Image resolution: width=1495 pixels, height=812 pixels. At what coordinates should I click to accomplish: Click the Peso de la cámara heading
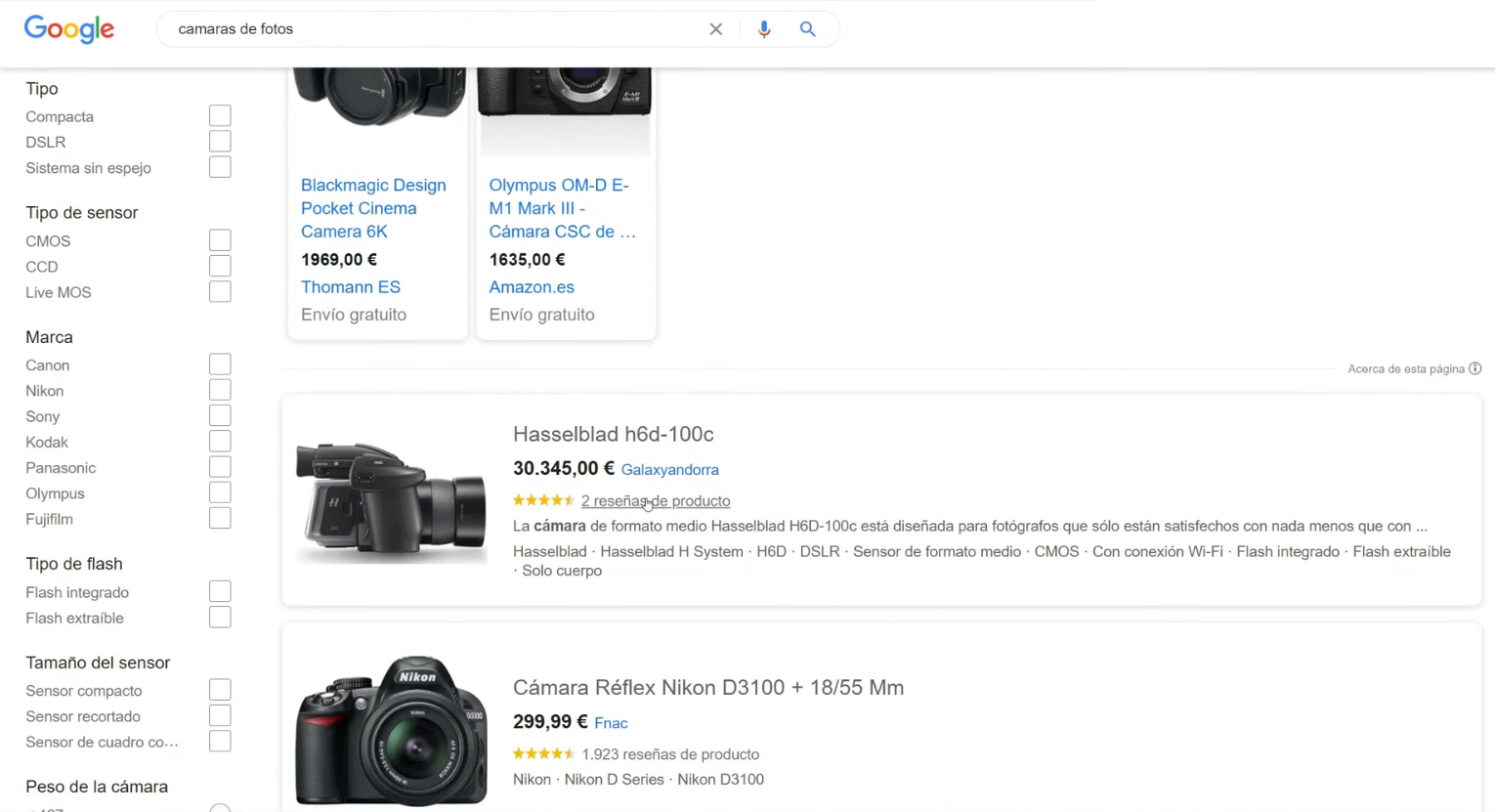(x=97, y=787)
